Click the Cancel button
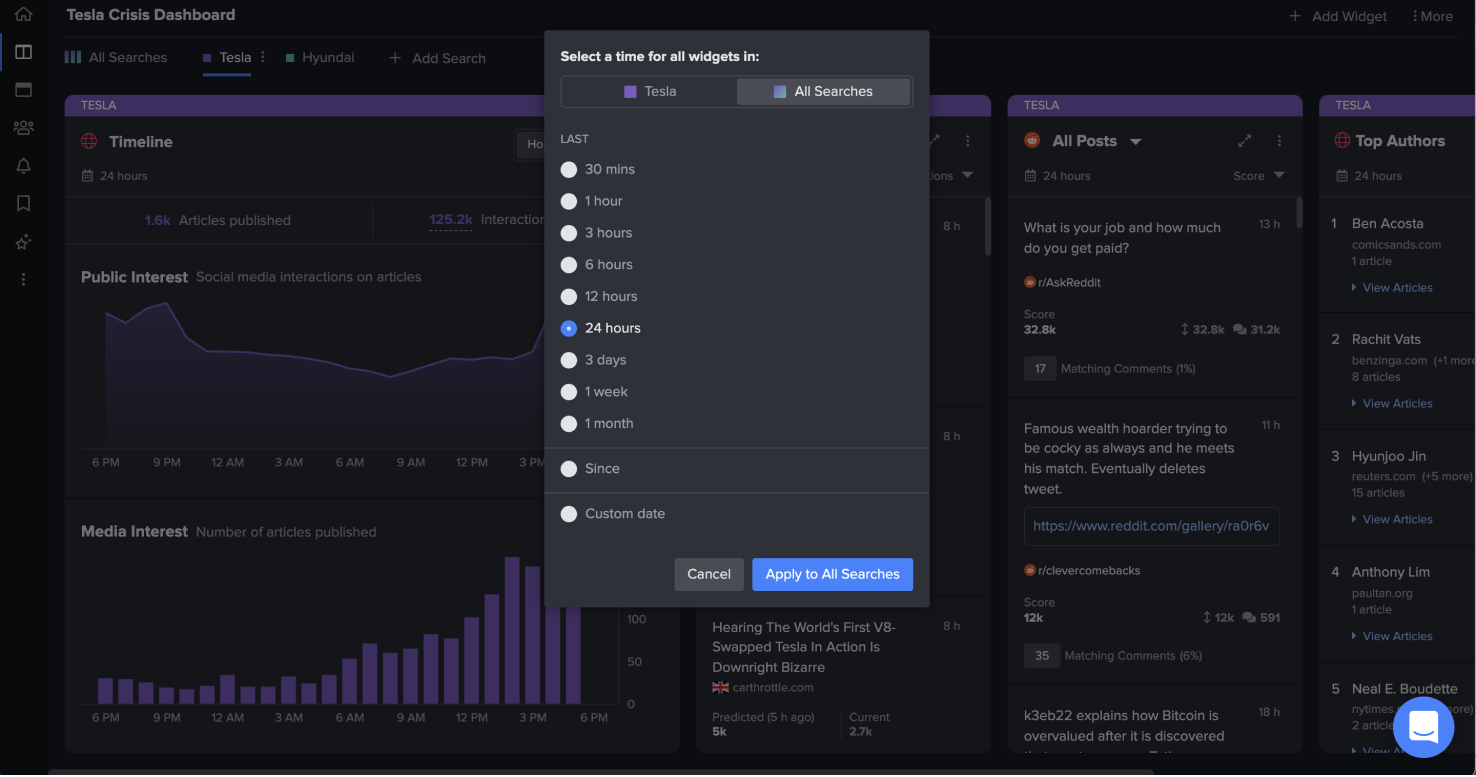 click(x=709, y=574)
